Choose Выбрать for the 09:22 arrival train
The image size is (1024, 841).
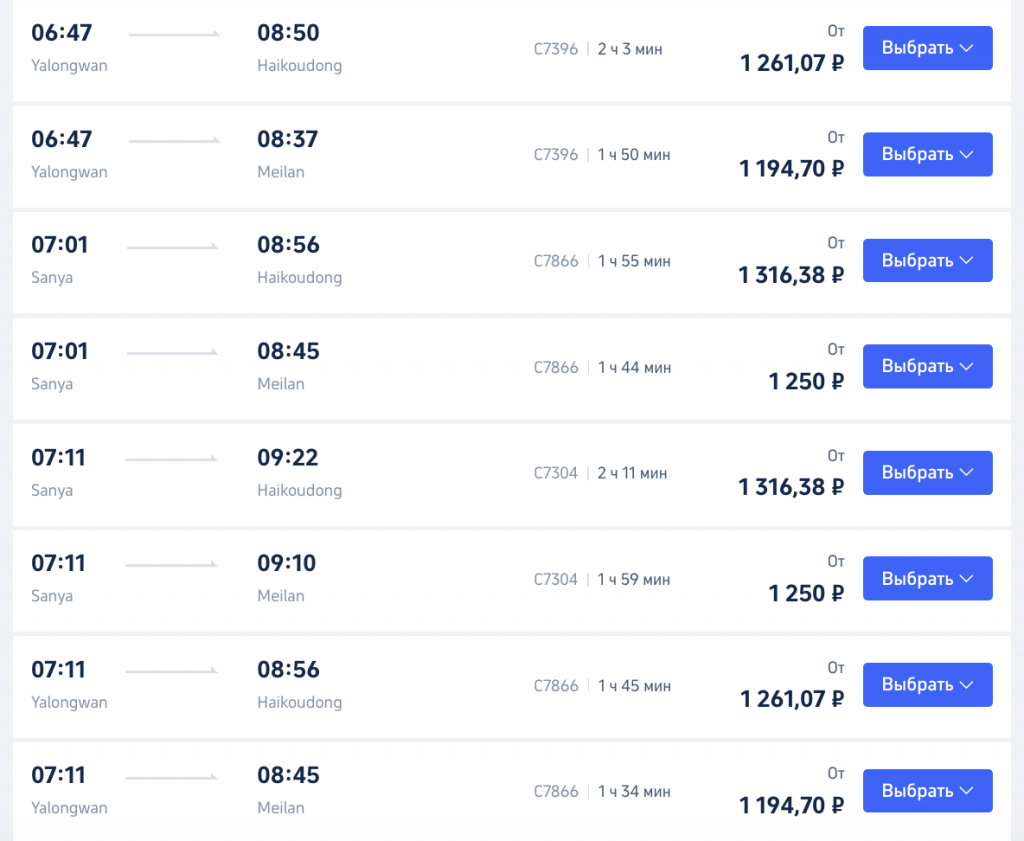coord(927,473)
